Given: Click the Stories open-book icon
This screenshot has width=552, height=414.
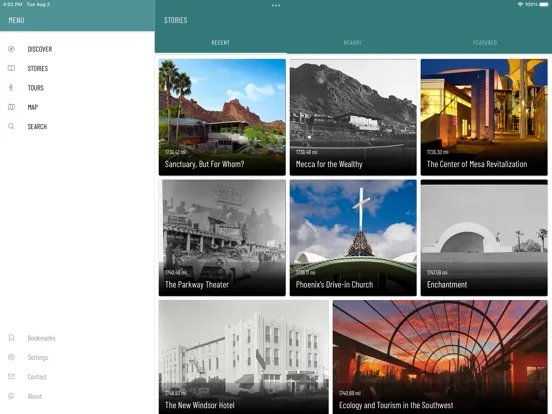Looking at the screenshot, I should [x=11, y=68].
